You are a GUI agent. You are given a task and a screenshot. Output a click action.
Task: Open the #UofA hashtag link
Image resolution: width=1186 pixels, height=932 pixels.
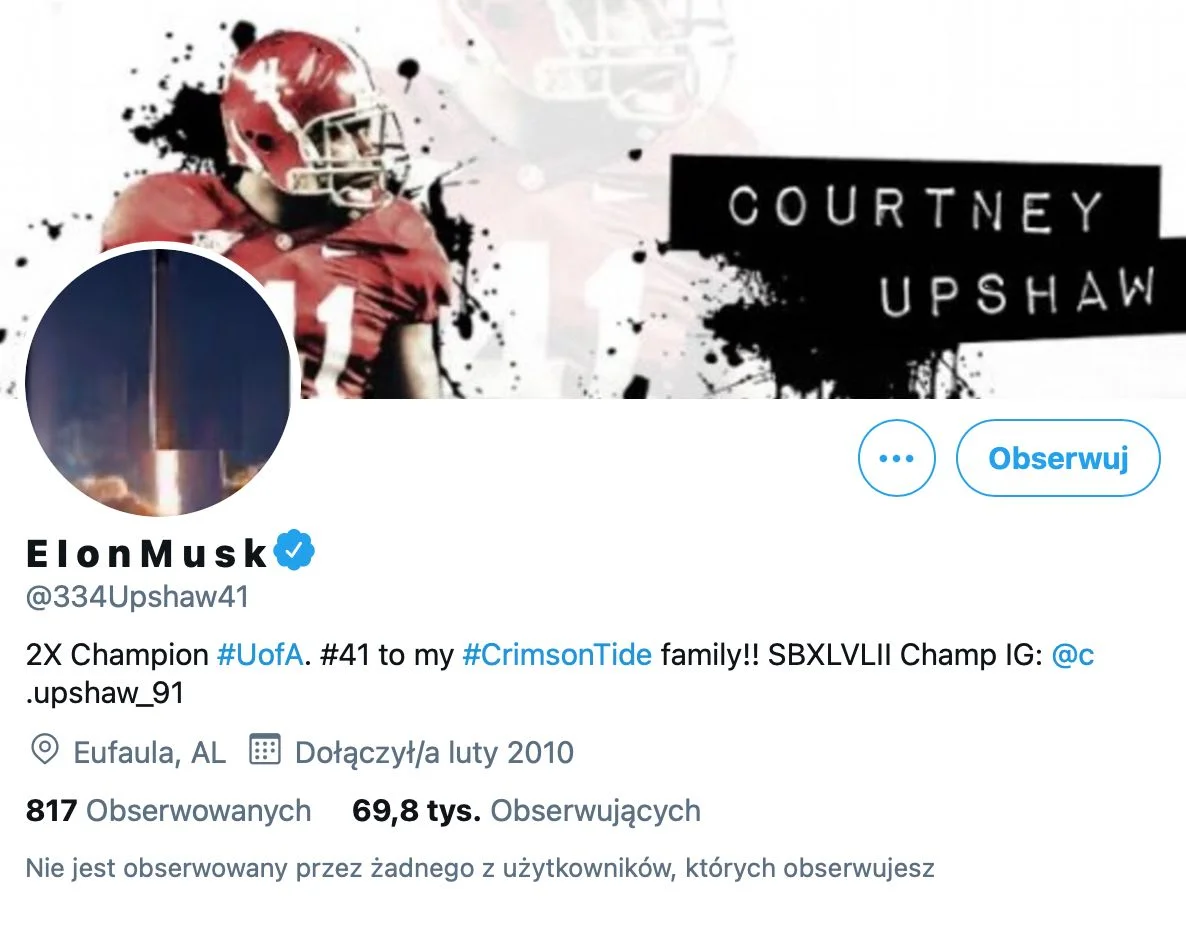[260, 654]
